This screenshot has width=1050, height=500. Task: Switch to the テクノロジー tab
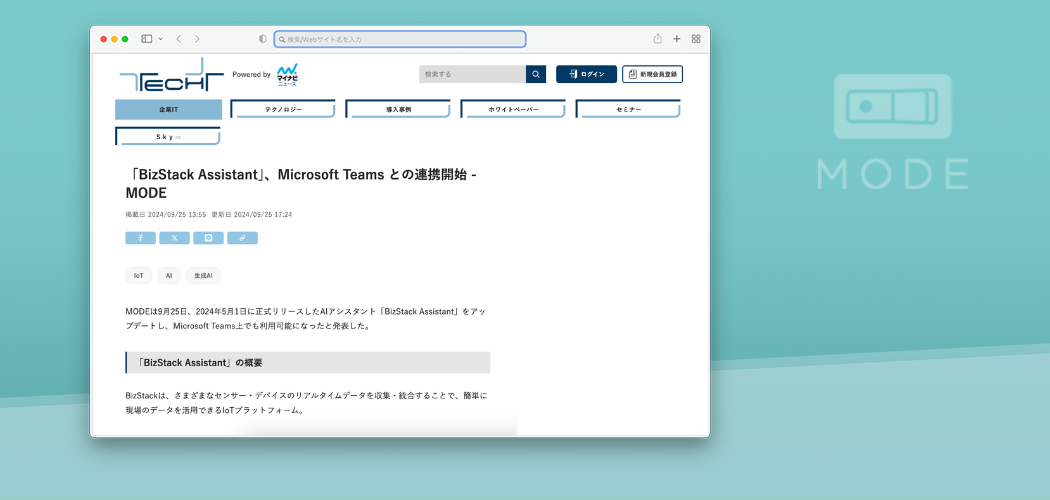click(x=283, y=109)
